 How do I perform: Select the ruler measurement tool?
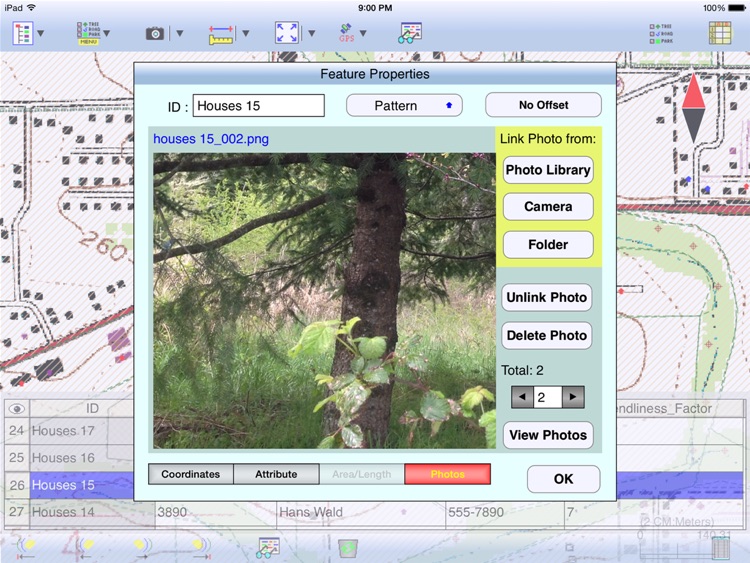tap(221, 34)
